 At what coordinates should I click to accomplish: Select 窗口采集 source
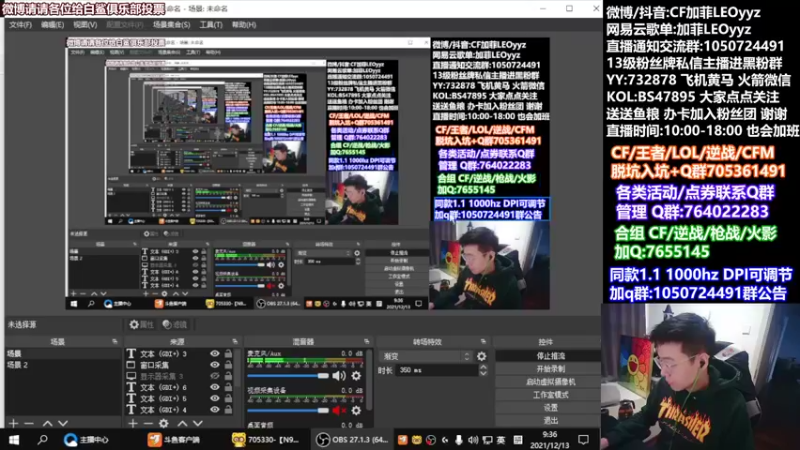(154, 365)
